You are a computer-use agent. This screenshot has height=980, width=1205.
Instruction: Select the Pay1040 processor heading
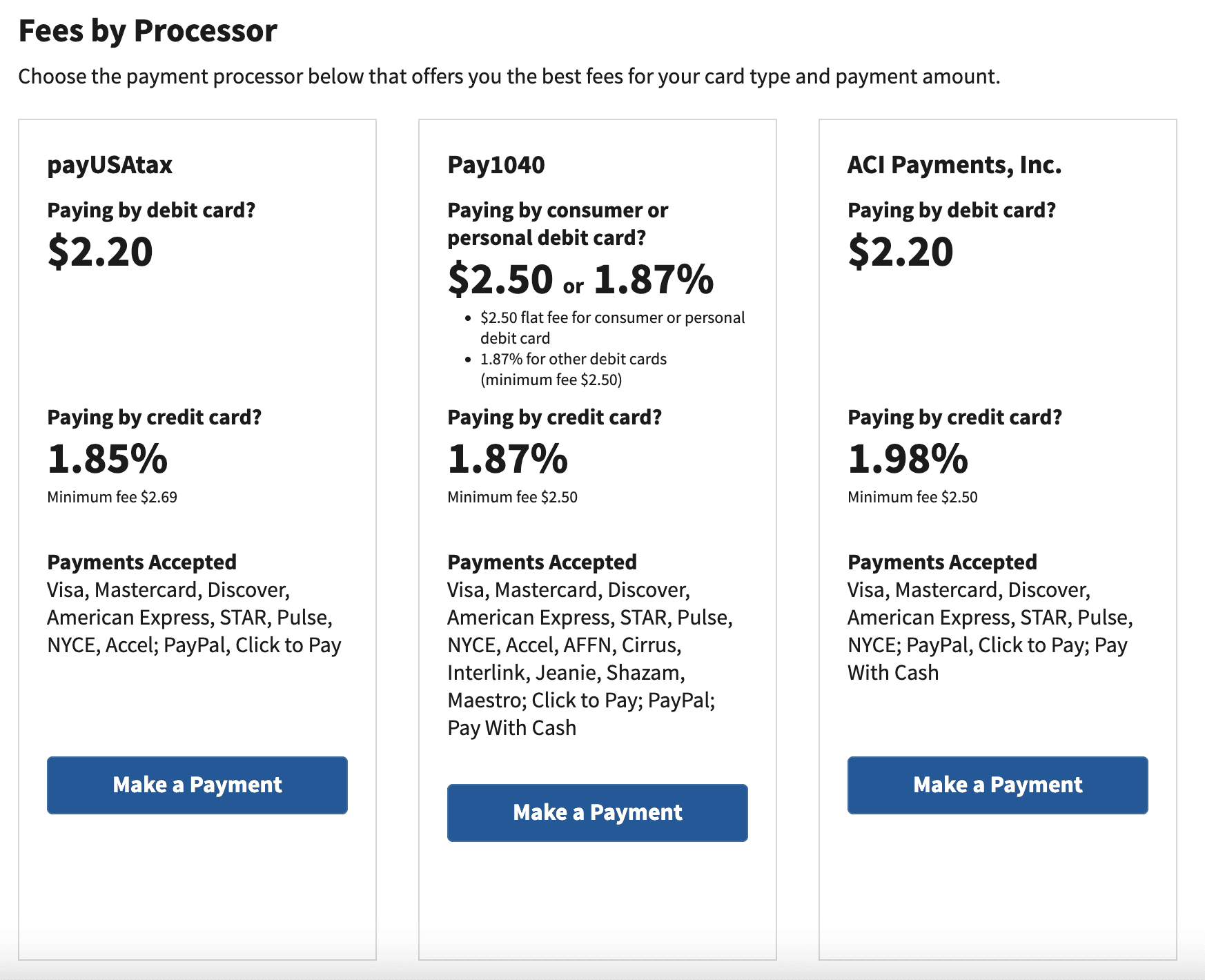pos(496,166)
